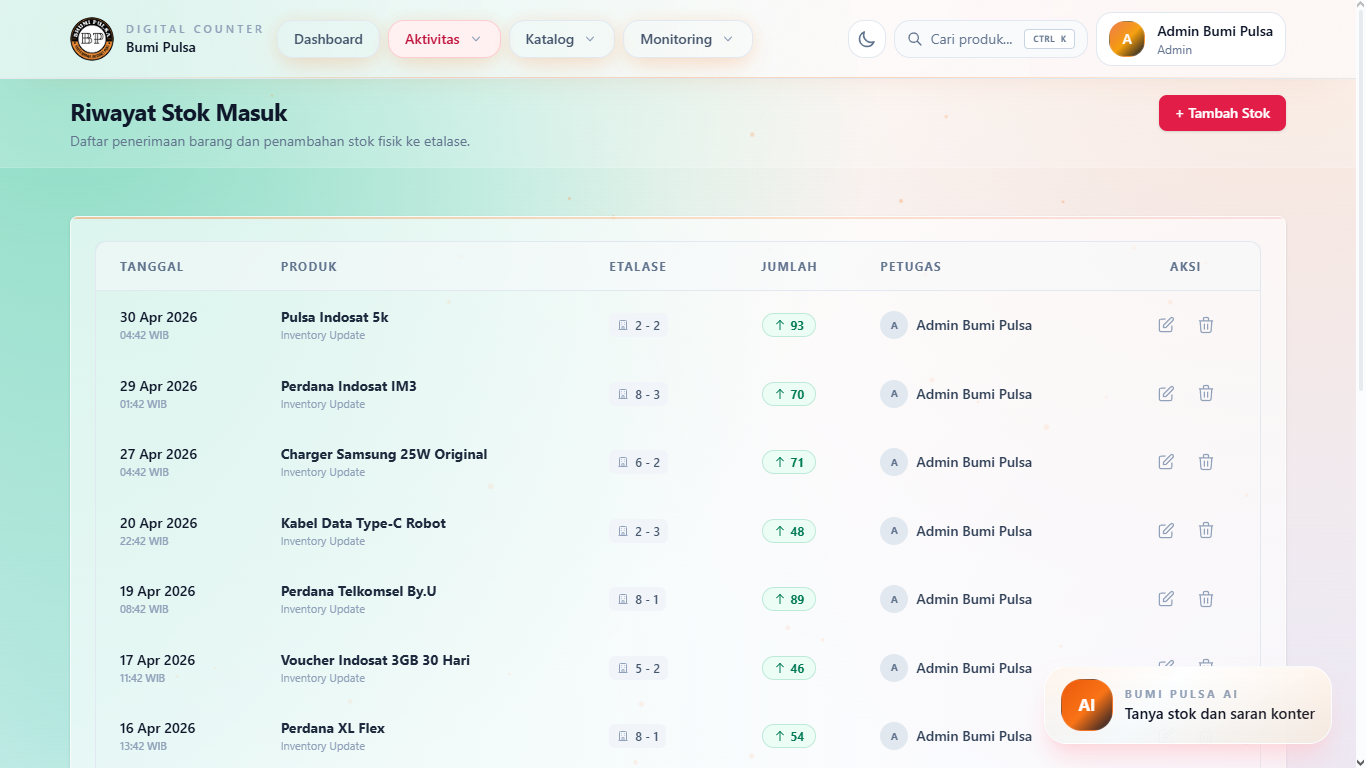Delete the Charger Samsung 25W Original entry

pos(1206,462)
